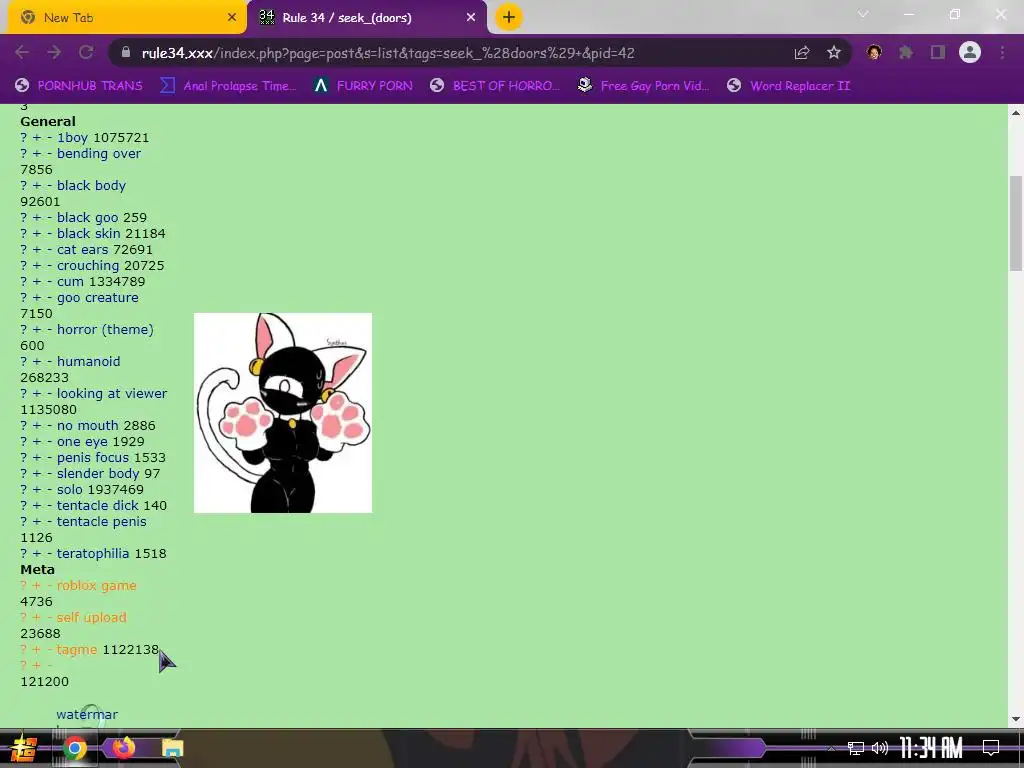Bookmark this page with the star icon

coord(834,53)
